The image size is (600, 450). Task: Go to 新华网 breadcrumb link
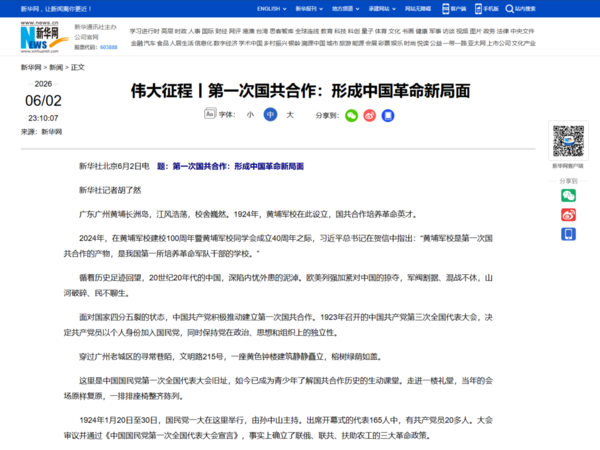31,68
